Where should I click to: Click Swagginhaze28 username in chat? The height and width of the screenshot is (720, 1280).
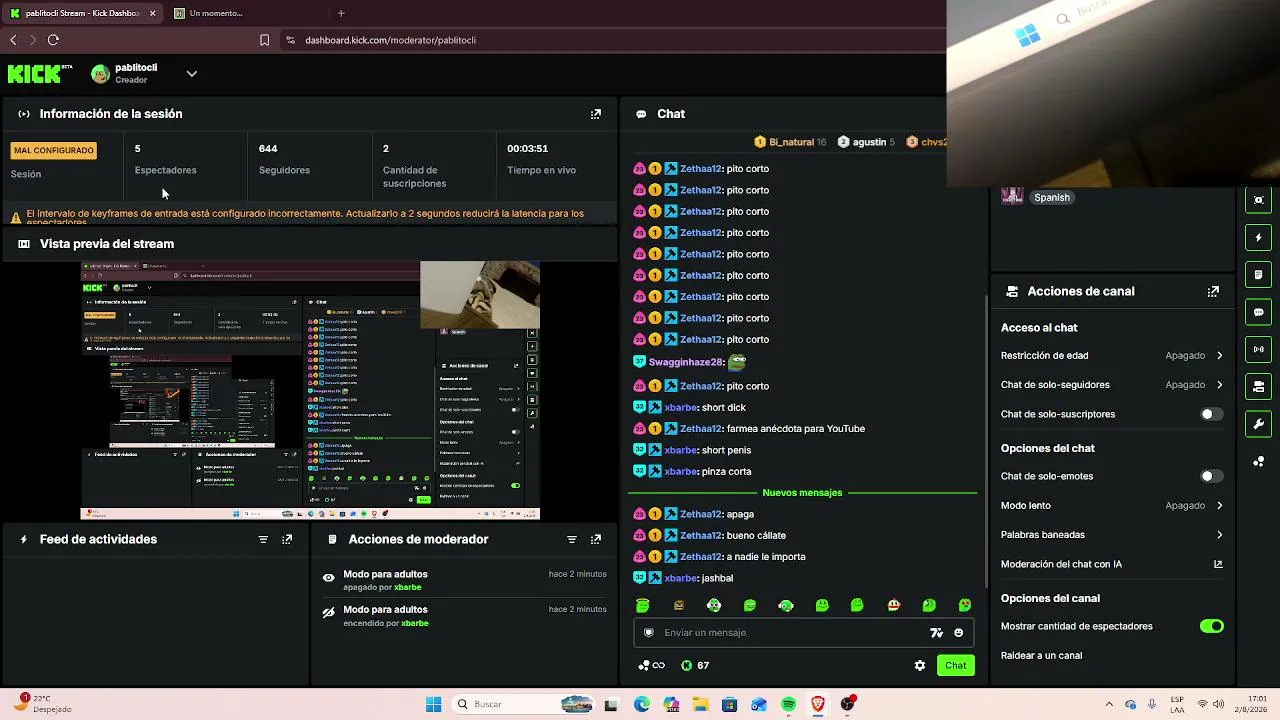tap(685, 363)
